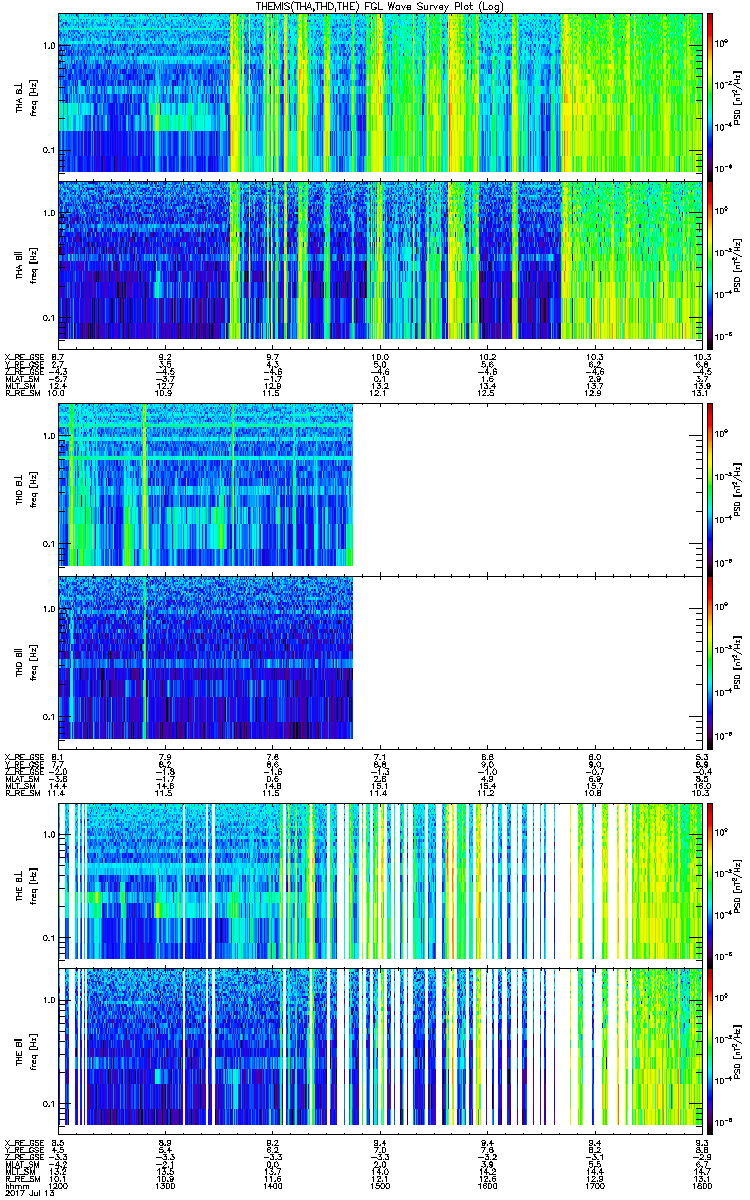
Task: Click 'R_RE_SM' ephemeris label under THD panels
Action: pyautogui.click(x=21, y=793)
